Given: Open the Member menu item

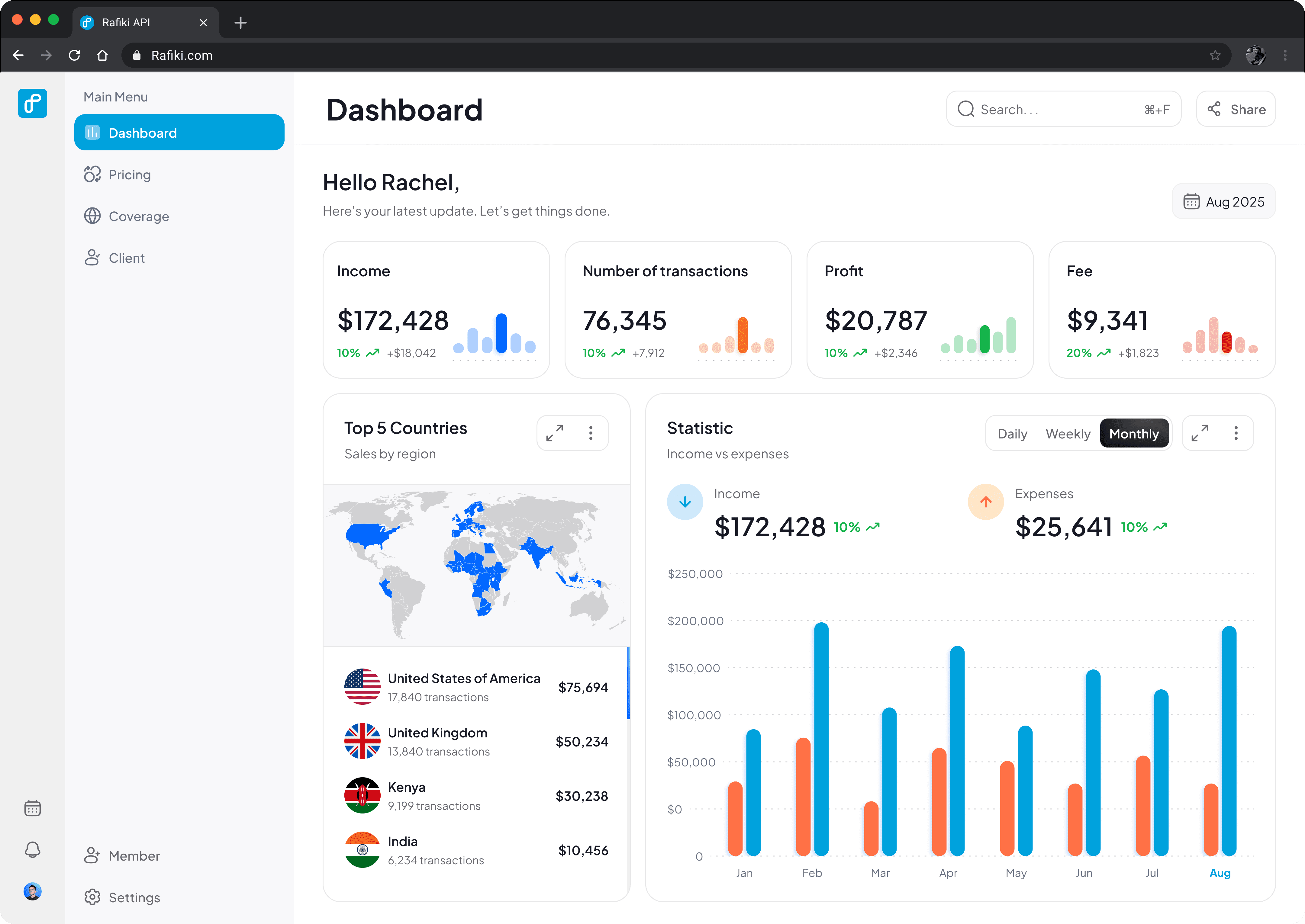Looking at the screenshot, I should tap(179, 855).
